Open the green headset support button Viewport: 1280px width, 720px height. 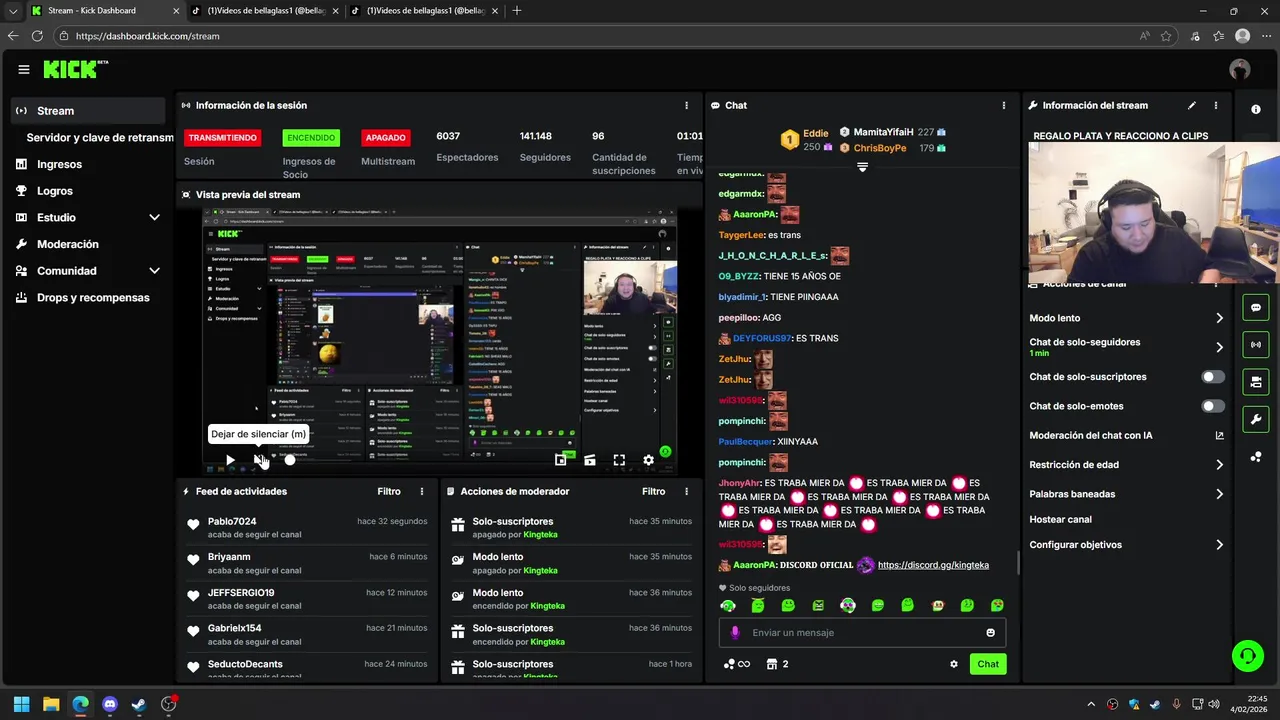tap(1247, 656)
